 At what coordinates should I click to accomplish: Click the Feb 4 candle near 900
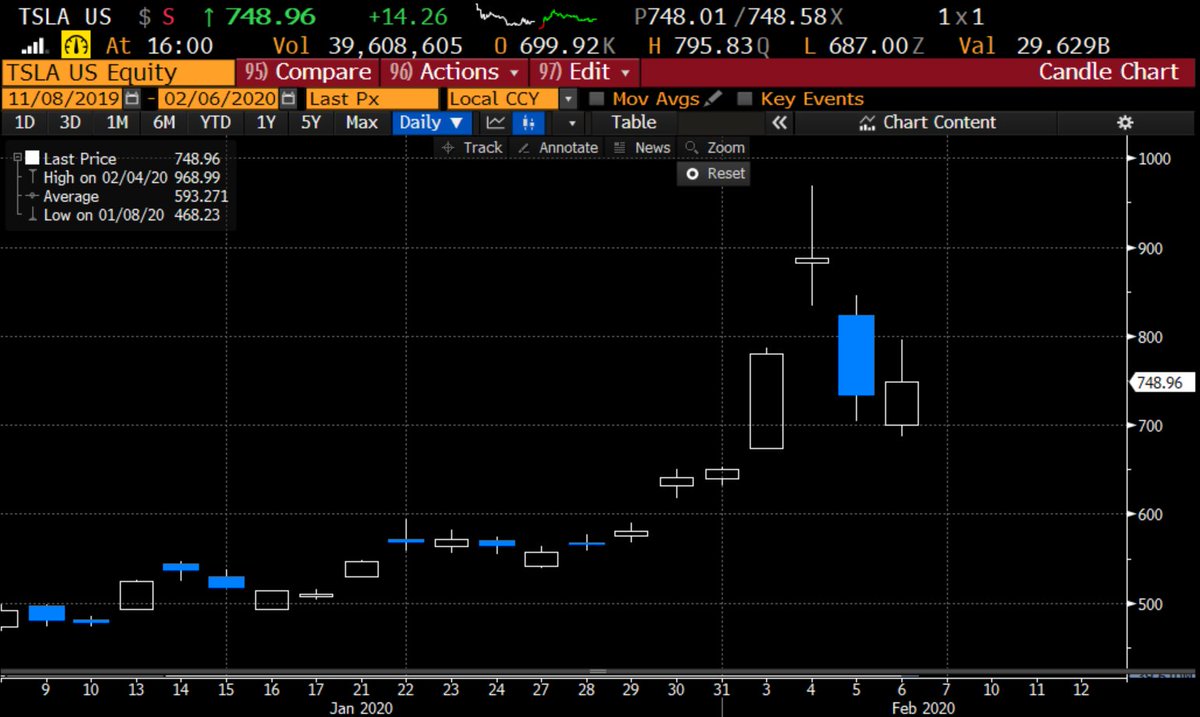pyautogui.click(x=812, y=260)
